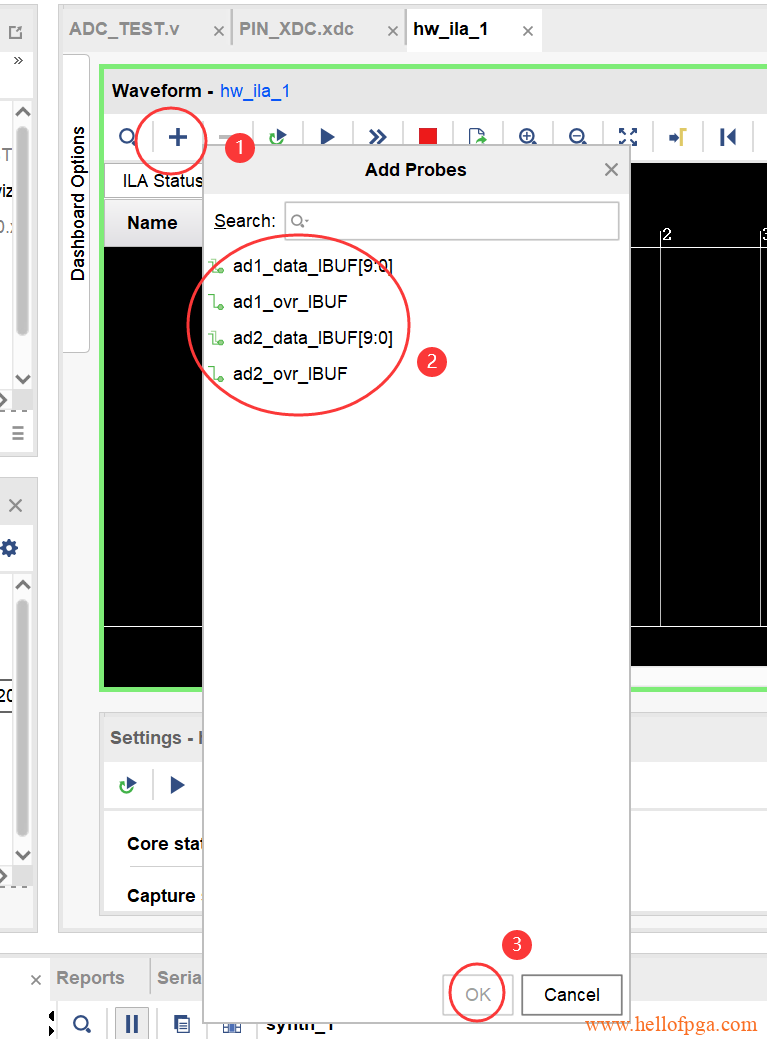Open the PIN_XDC.xdc tab
The image size is (767, 1039).
coord(296,29)
